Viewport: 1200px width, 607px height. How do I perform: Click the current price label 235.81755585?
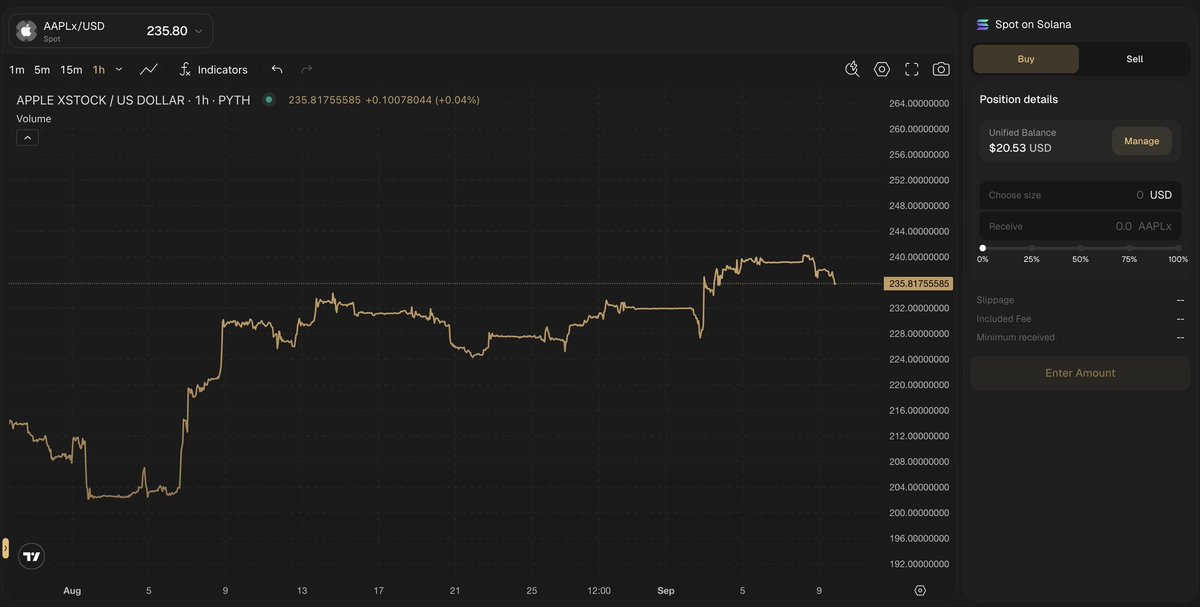click(x=918, y=284)
